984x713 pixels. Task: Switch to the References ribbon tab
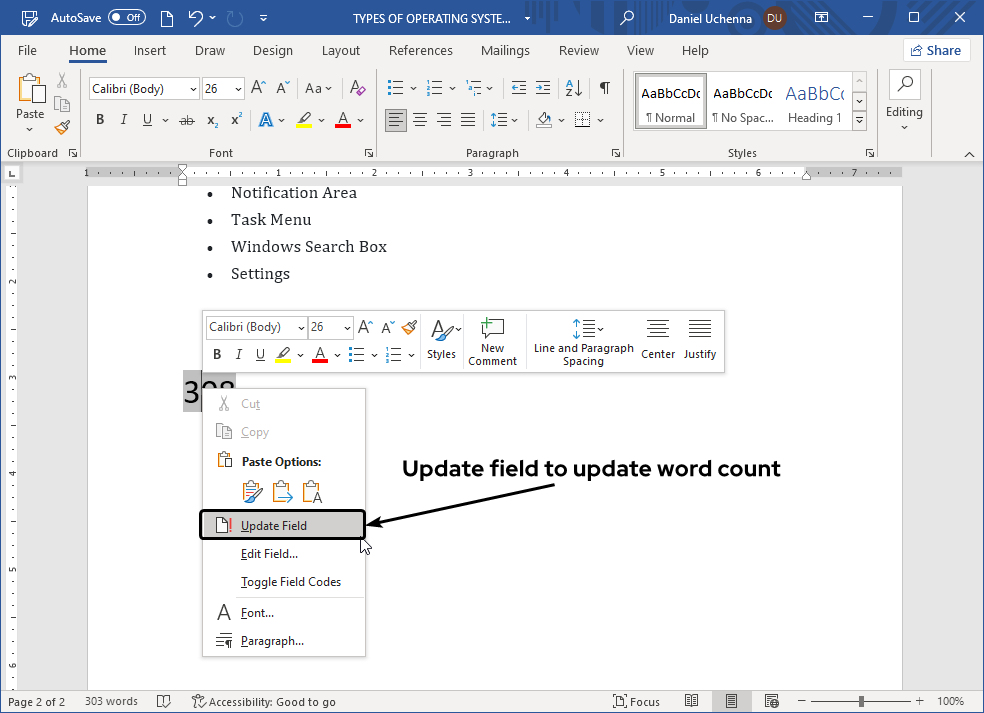pyautogui.click(x=421, y=50)
